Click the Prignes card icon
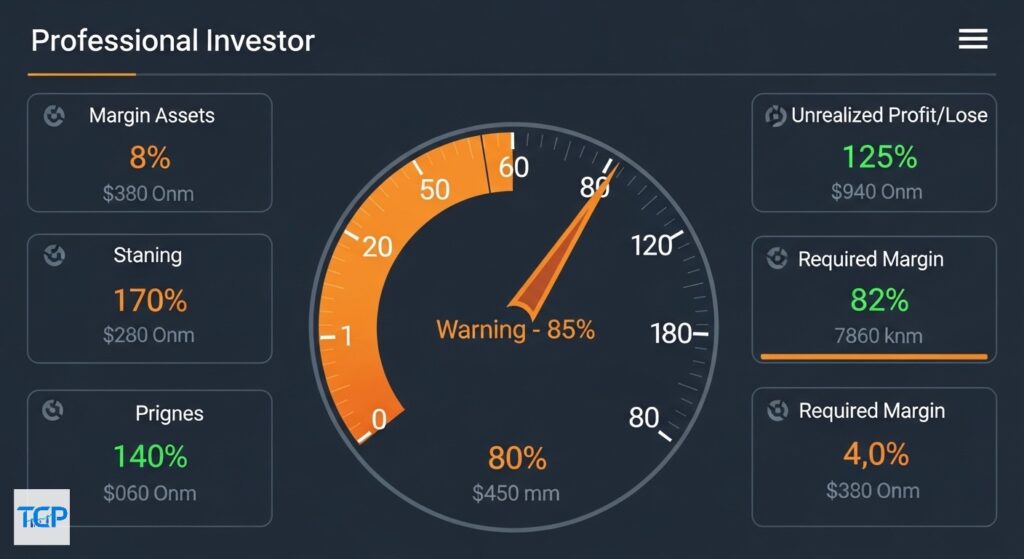The height and width of the screenshot is (559, 1024). (55, 410)
